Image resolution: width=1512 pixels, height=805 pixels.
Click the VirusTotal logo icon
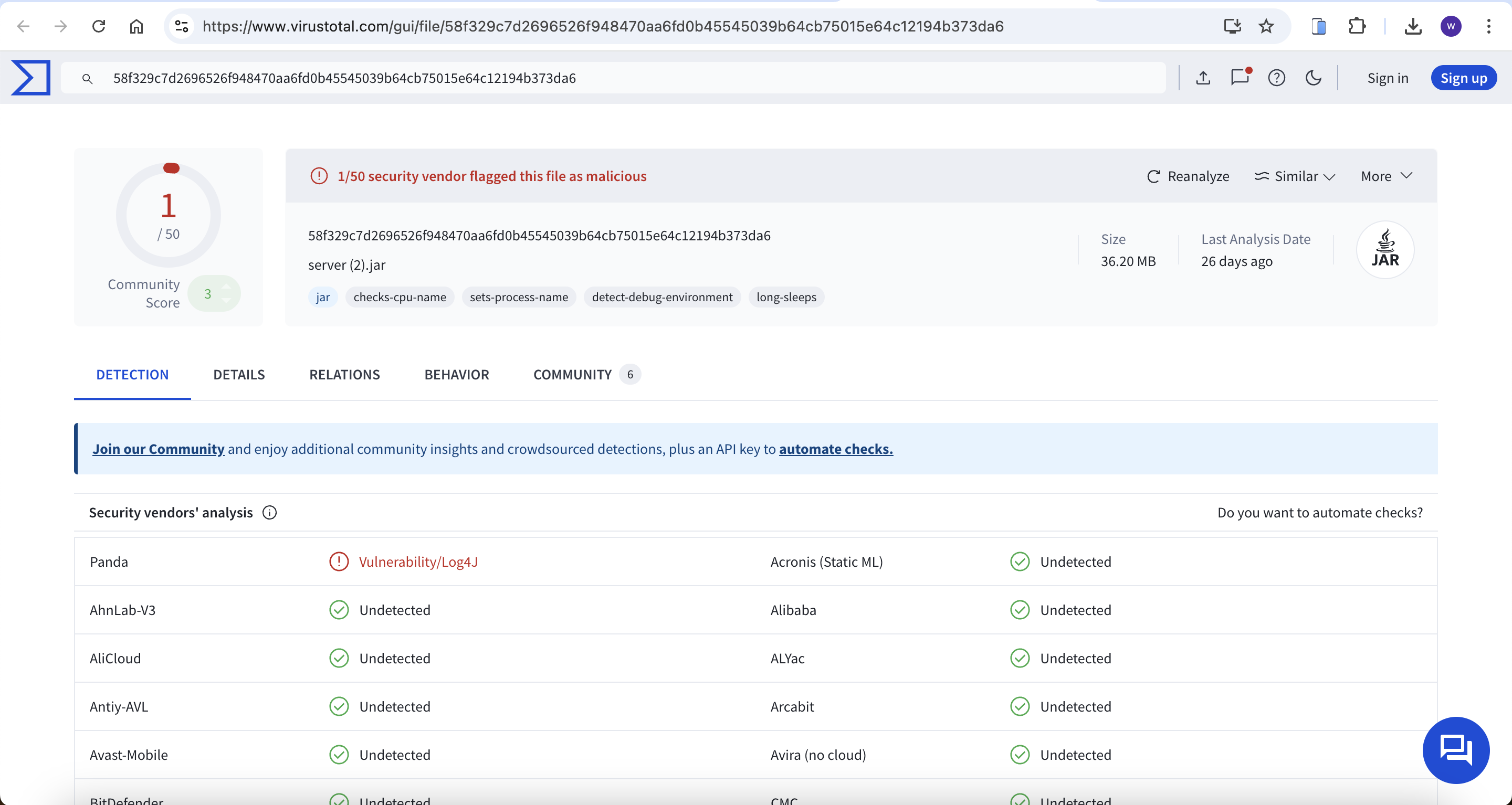click(31, 78)
